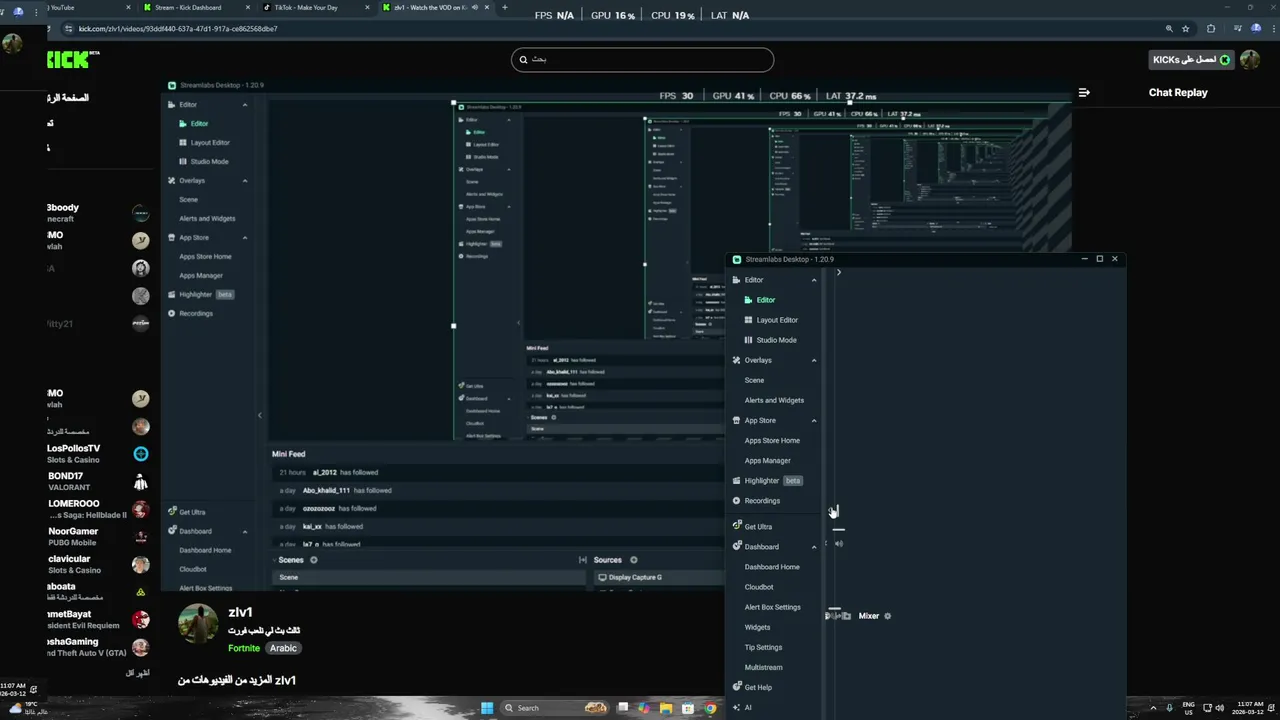Open user avatar menu on Kick header
Viewport: 1280px width, 720px height.
click(x=1250, y=60)
